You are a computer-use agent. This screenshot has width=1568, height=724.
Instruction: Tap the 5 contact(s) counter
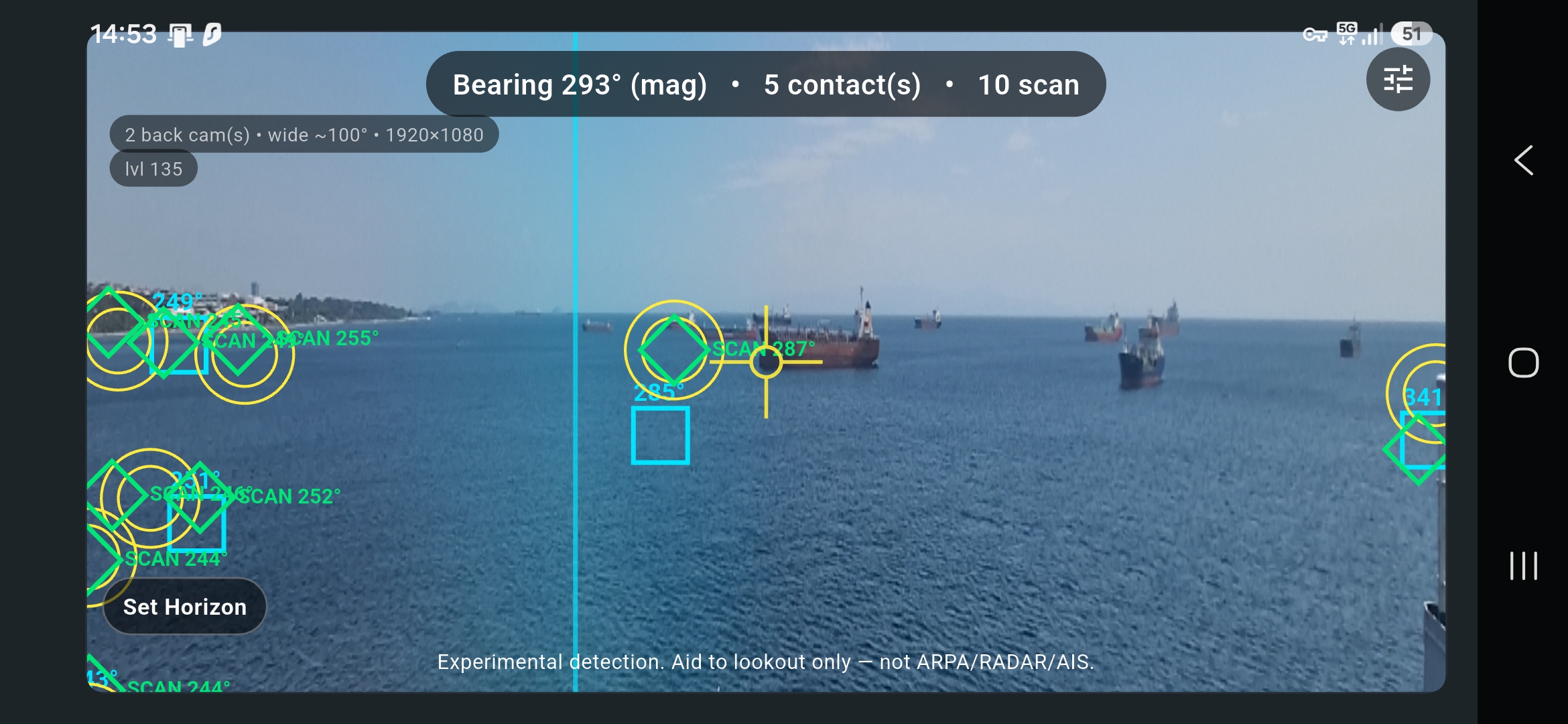[842, 84]
